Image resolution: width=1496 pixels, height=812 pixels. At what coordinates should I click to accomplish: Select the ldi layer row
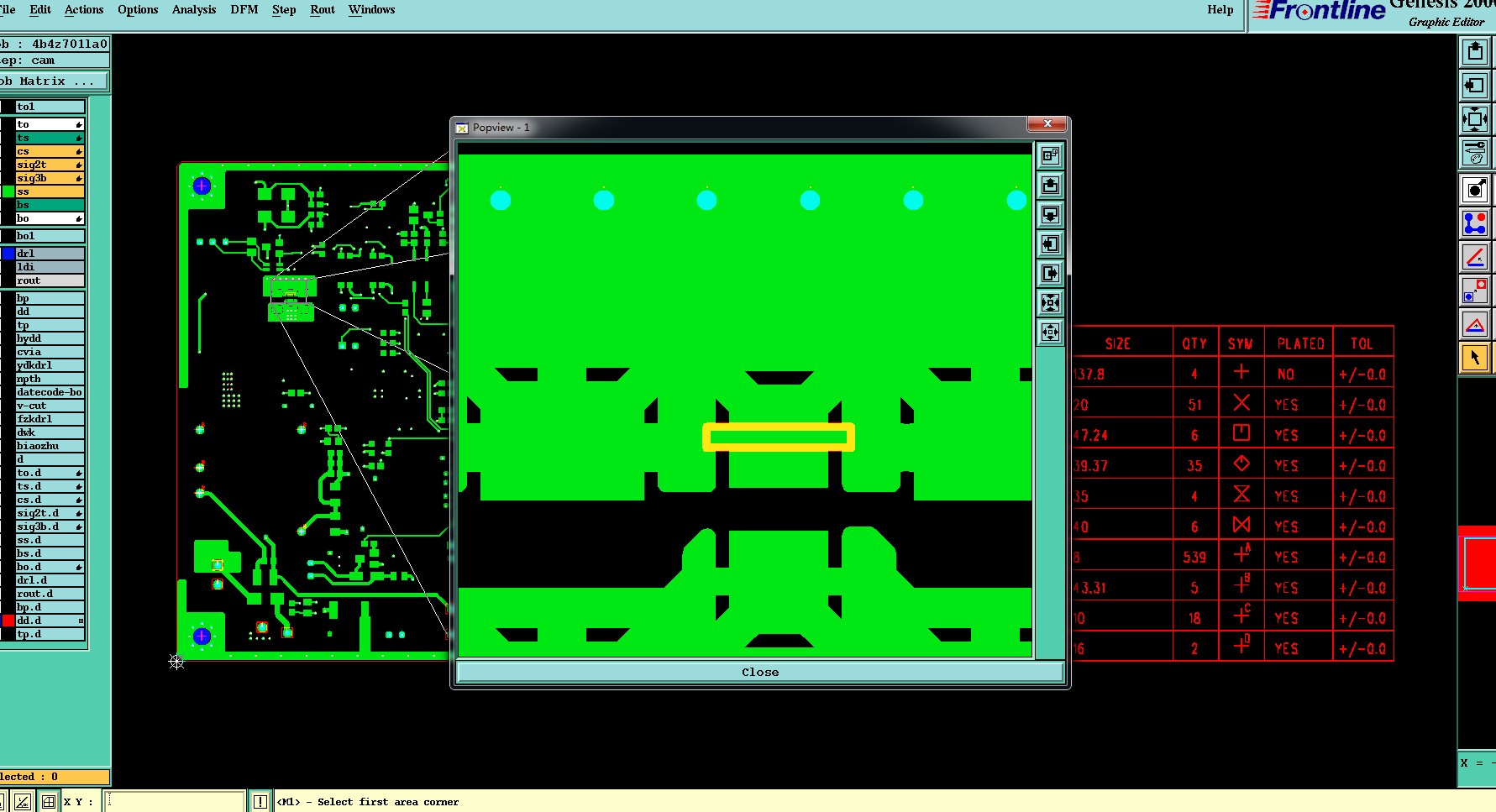click(x=50, y=267)
